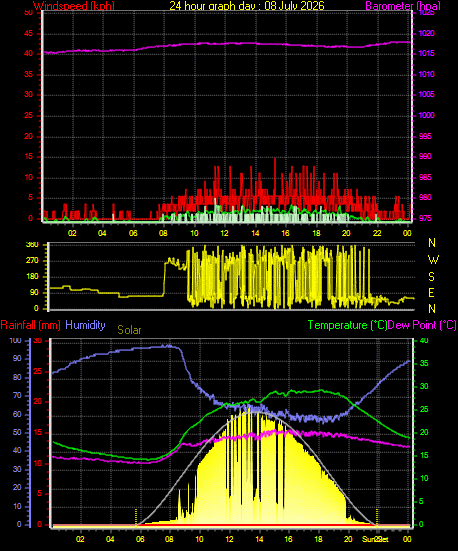Click the 180 wind direction axis value

(x=32, y=277)
